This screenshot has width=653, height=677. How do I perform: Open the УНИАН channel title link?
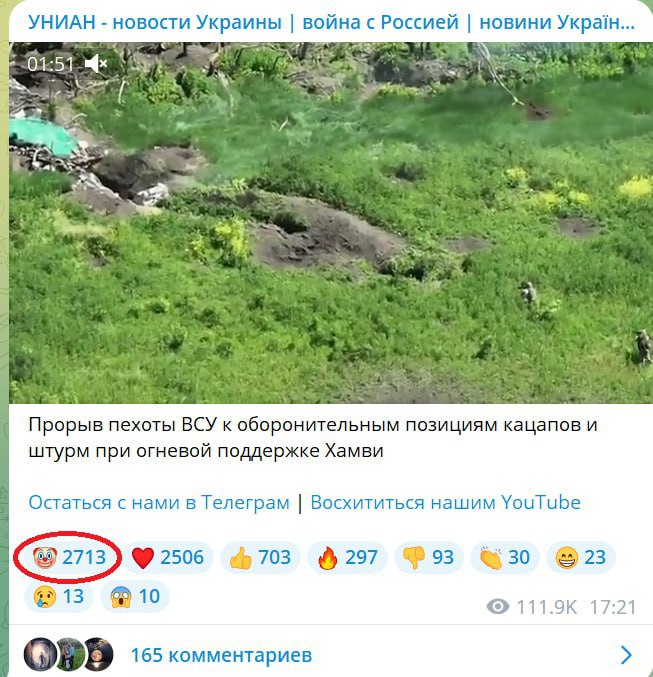[332, 22]
